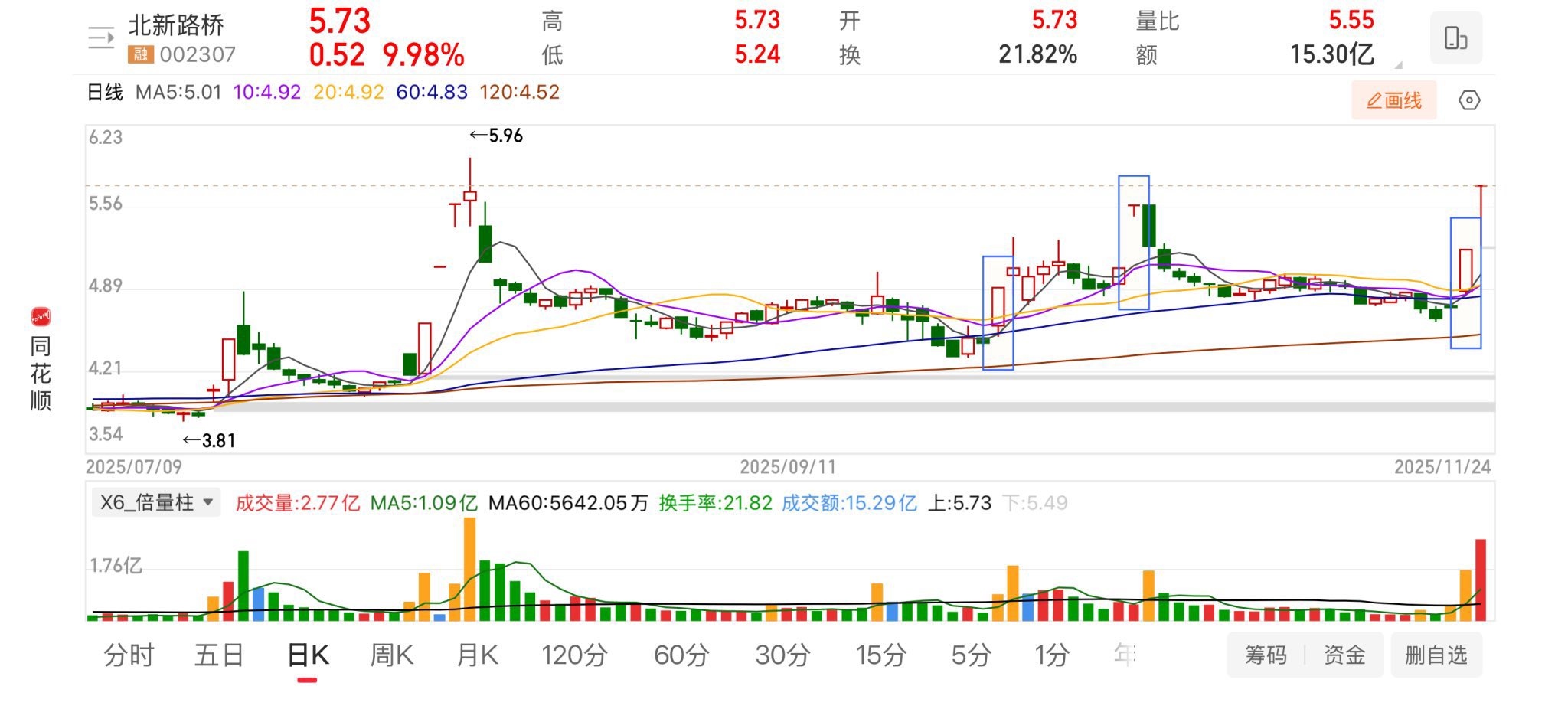Open the 筹码 chip distribution button
This screenshot has height=722, width=1568.
pos(1266,655)
